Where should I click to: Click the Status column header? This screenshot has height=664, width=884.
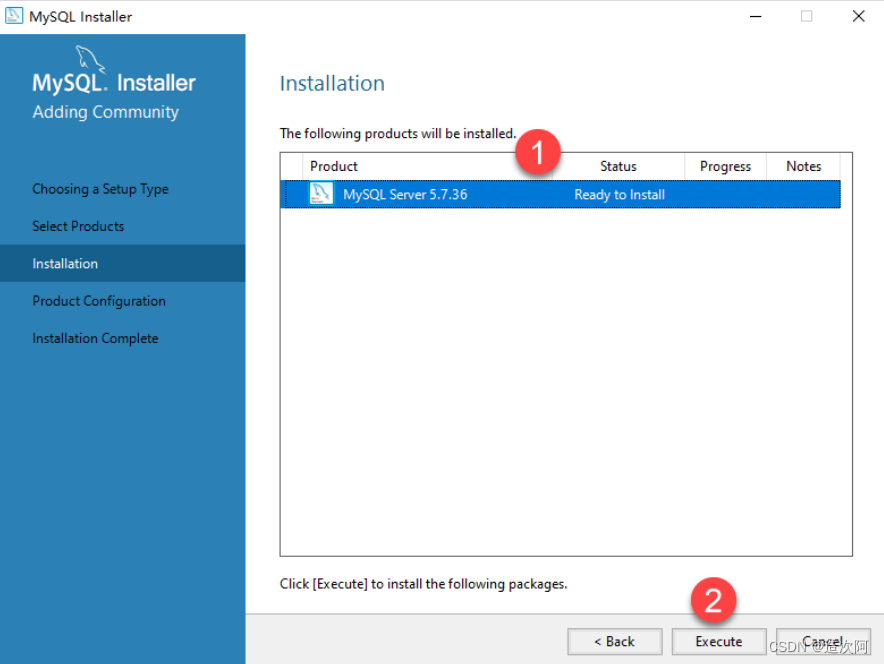point(618,166)
